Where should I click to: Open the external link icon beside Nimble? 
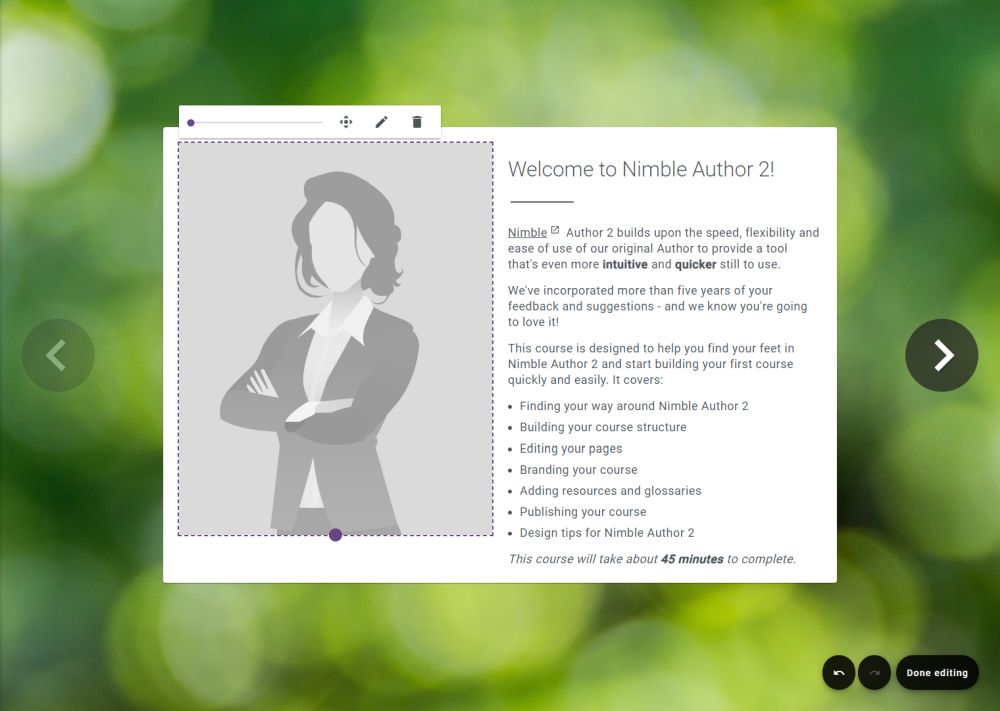[x=555, y=230]
